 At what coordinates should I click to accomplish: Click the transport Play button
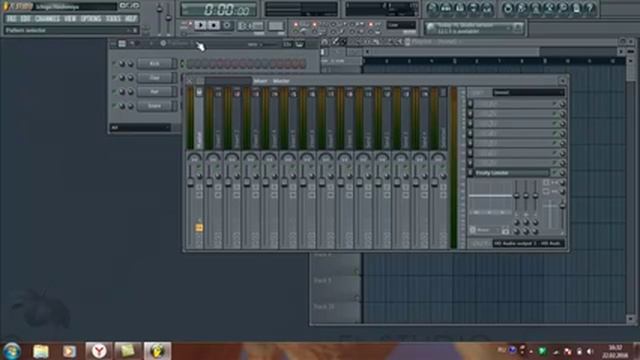pos(200,25)
